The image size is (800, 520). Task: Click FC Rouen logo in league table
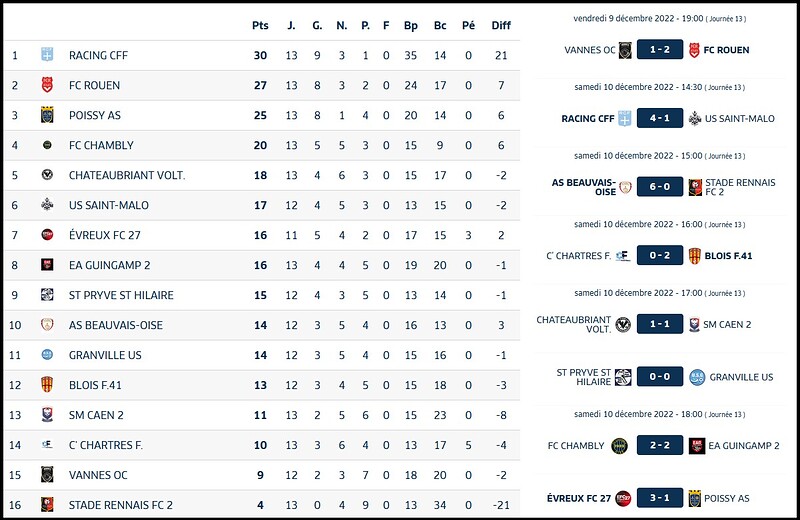[47, 85]
